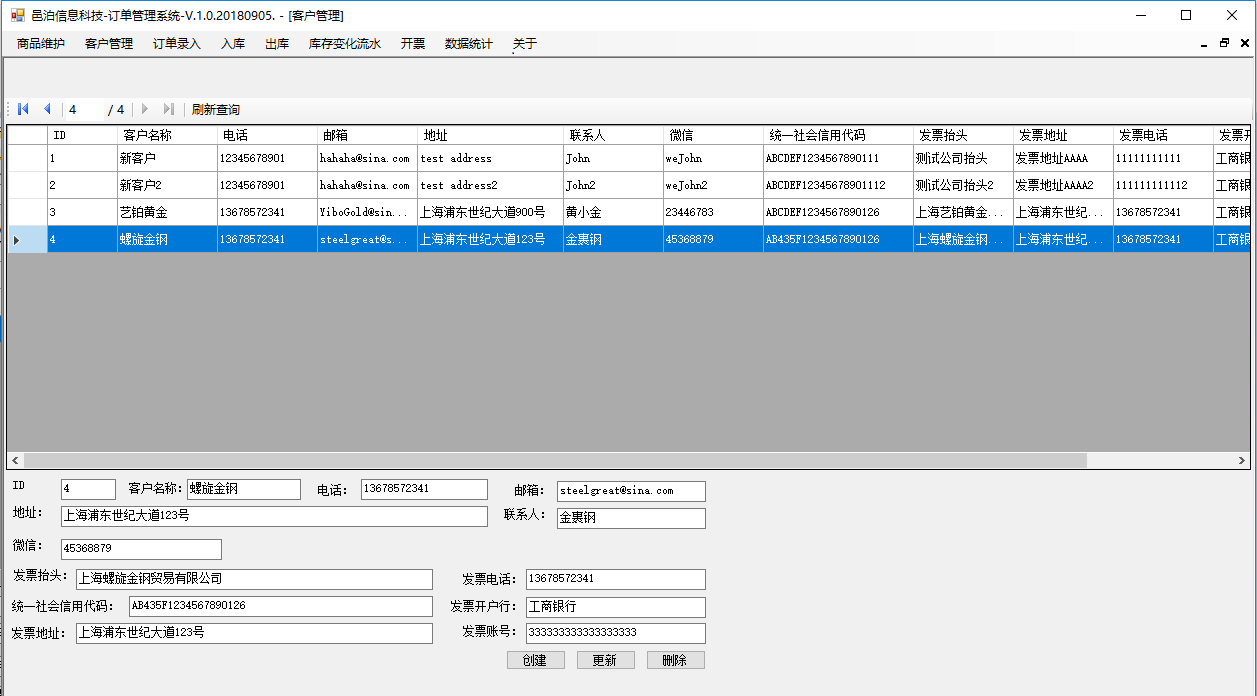Image resolution: width=1257 pixels, height=696 pixels.
Task: Click cell 'test address2'
Action: pos(490,186)
